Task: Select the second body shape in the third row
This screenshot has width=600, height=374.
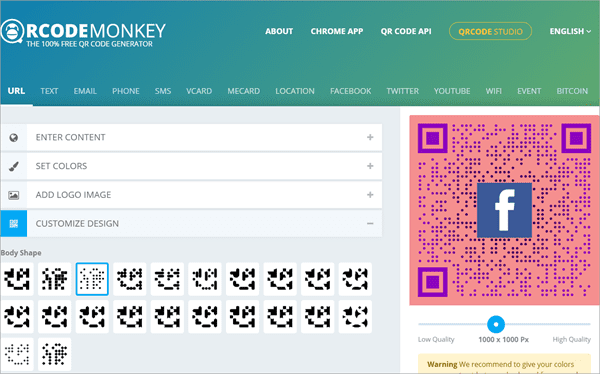Action: pos(55,354)
